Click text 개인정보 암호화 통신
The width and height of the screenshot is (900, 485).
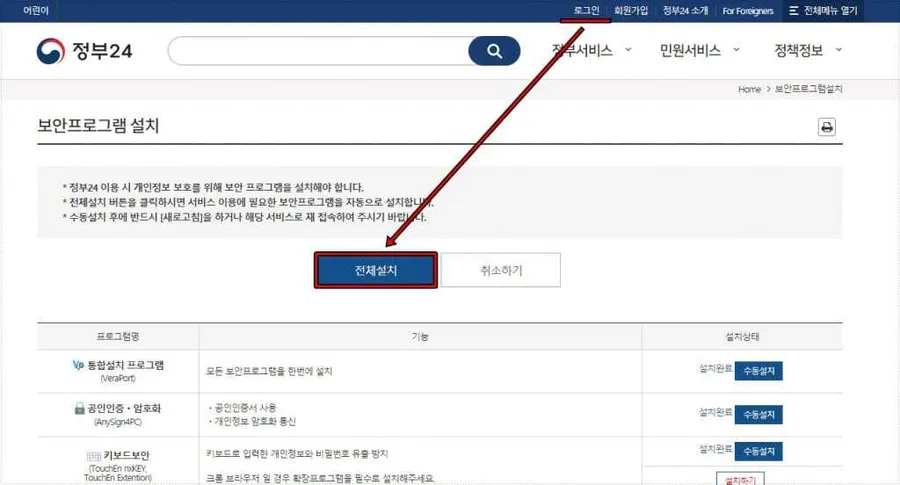(255, 421)
